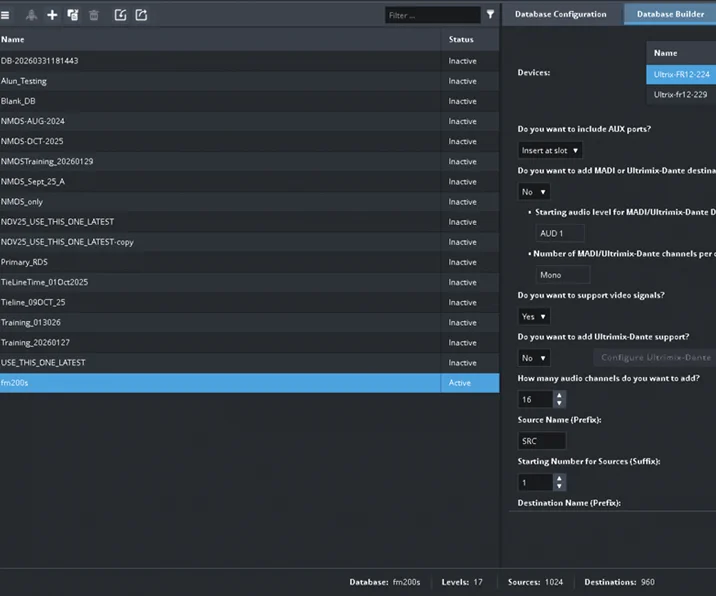Select the active fm200s database row

[x=249, y=383]
